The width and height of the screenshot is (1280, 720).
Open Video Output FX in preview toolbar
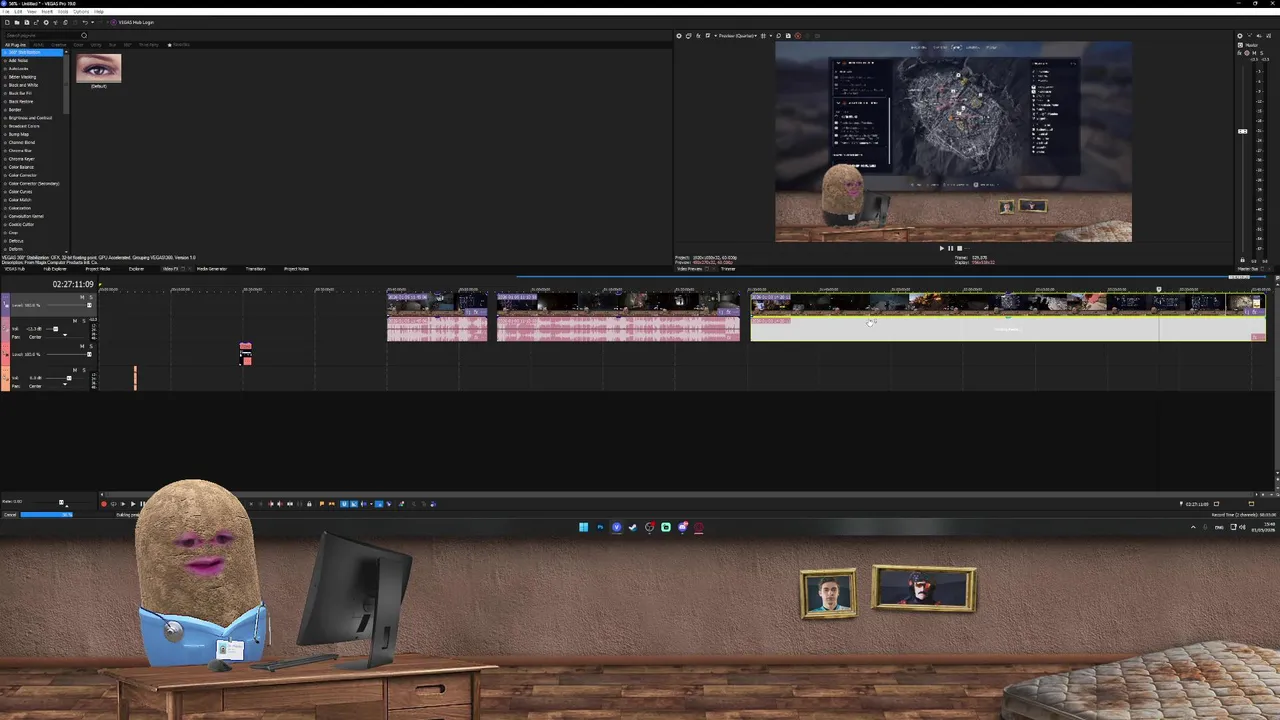698,36
